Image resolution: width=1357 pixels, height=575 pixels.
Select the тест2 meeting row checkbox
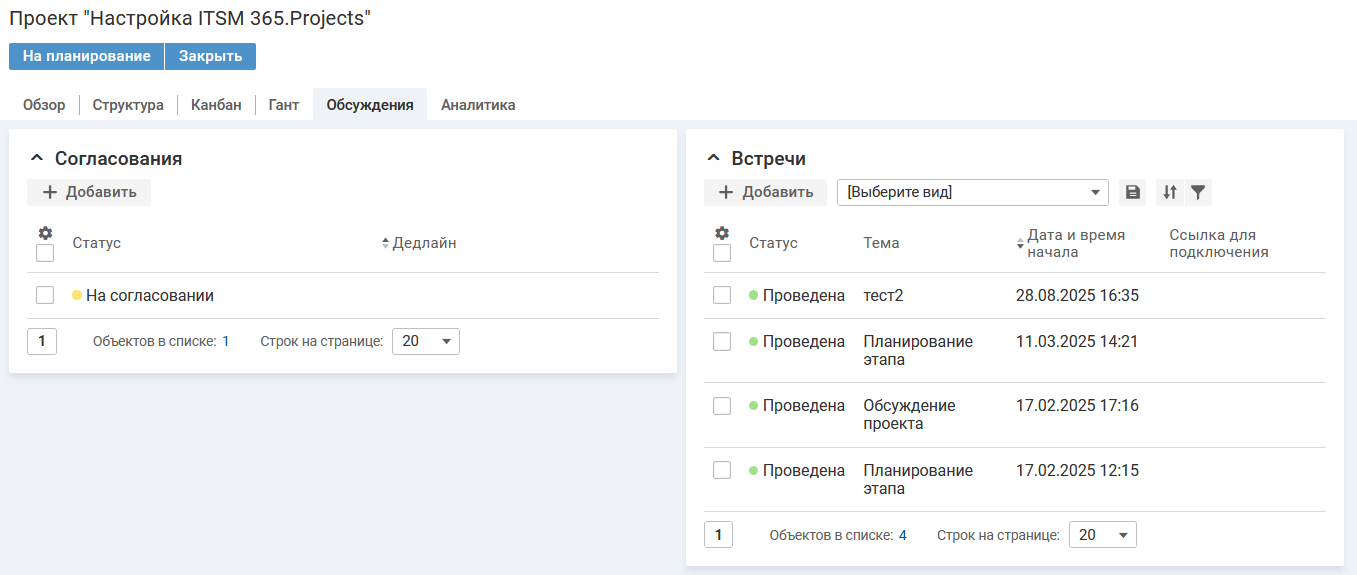(x=722, y=295)
